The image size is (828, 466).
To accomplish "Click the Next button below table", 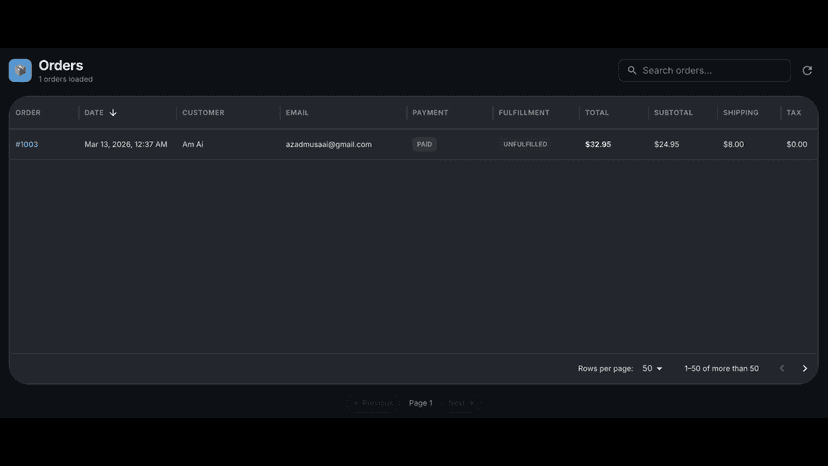I will (x=460, y=403).
